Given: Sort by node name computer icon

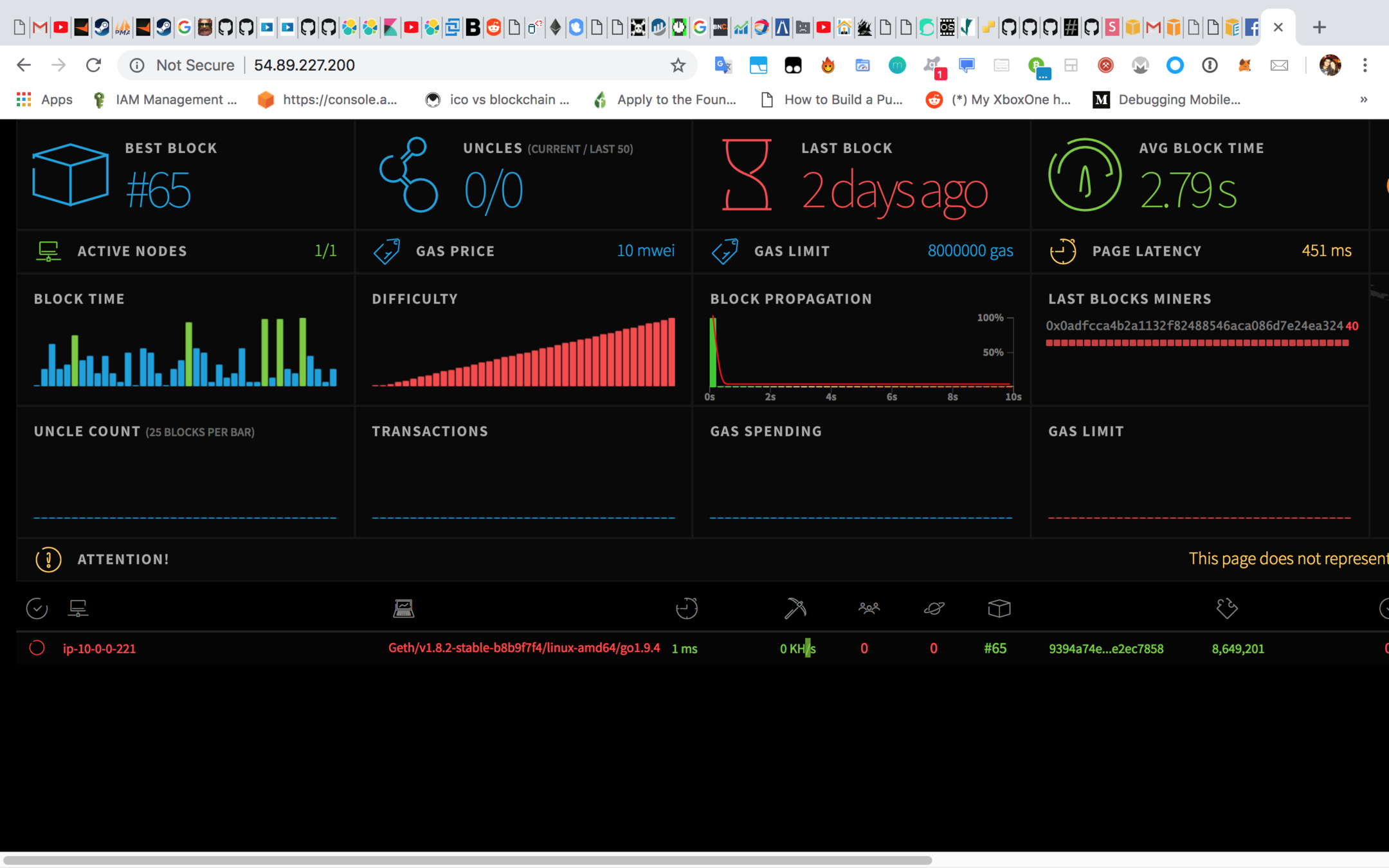Looking at the screenshot, I should click(78, 608).
